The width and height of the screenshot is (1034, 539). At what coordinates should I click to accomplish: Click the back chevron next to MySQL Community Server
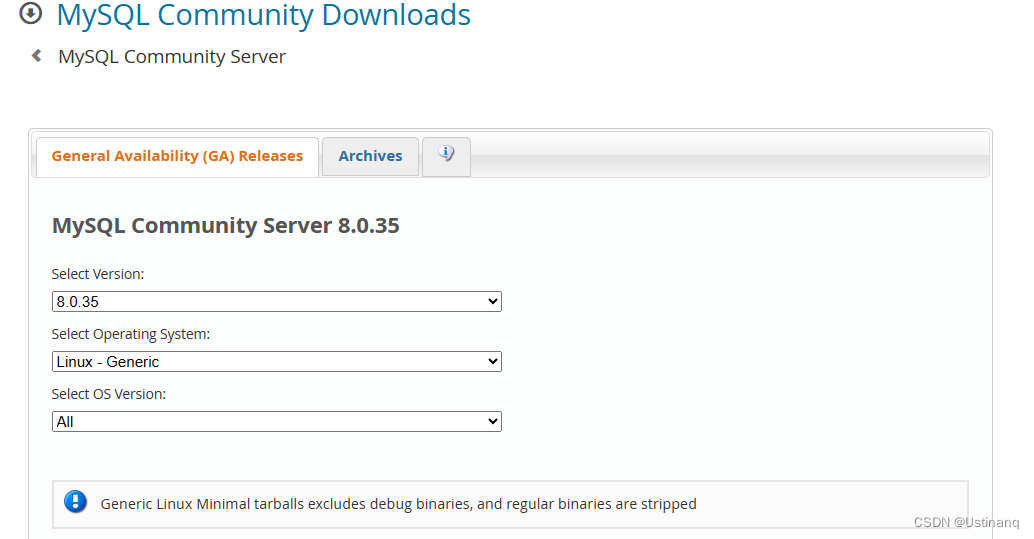click(37, 56)
